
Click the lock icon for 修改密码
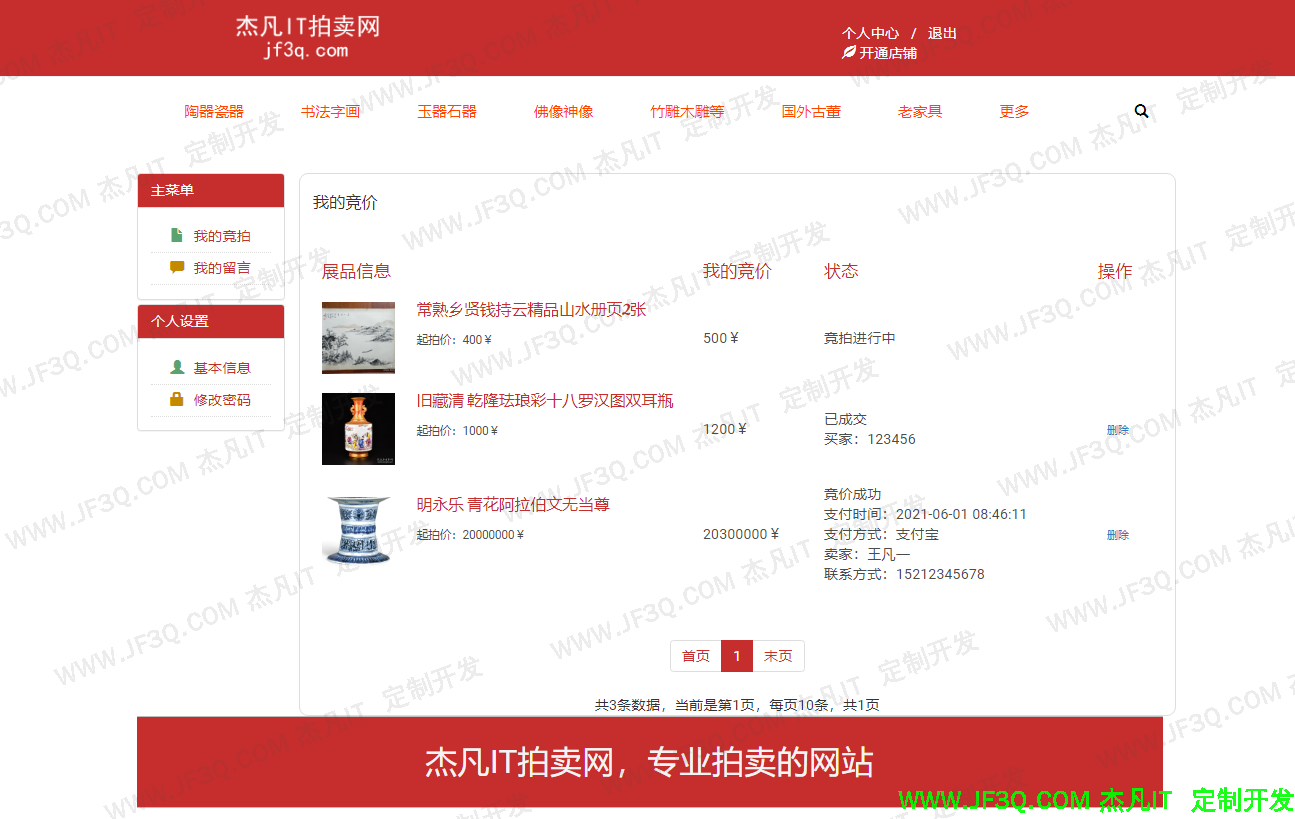pyautogui.click(x=177, y=400)
